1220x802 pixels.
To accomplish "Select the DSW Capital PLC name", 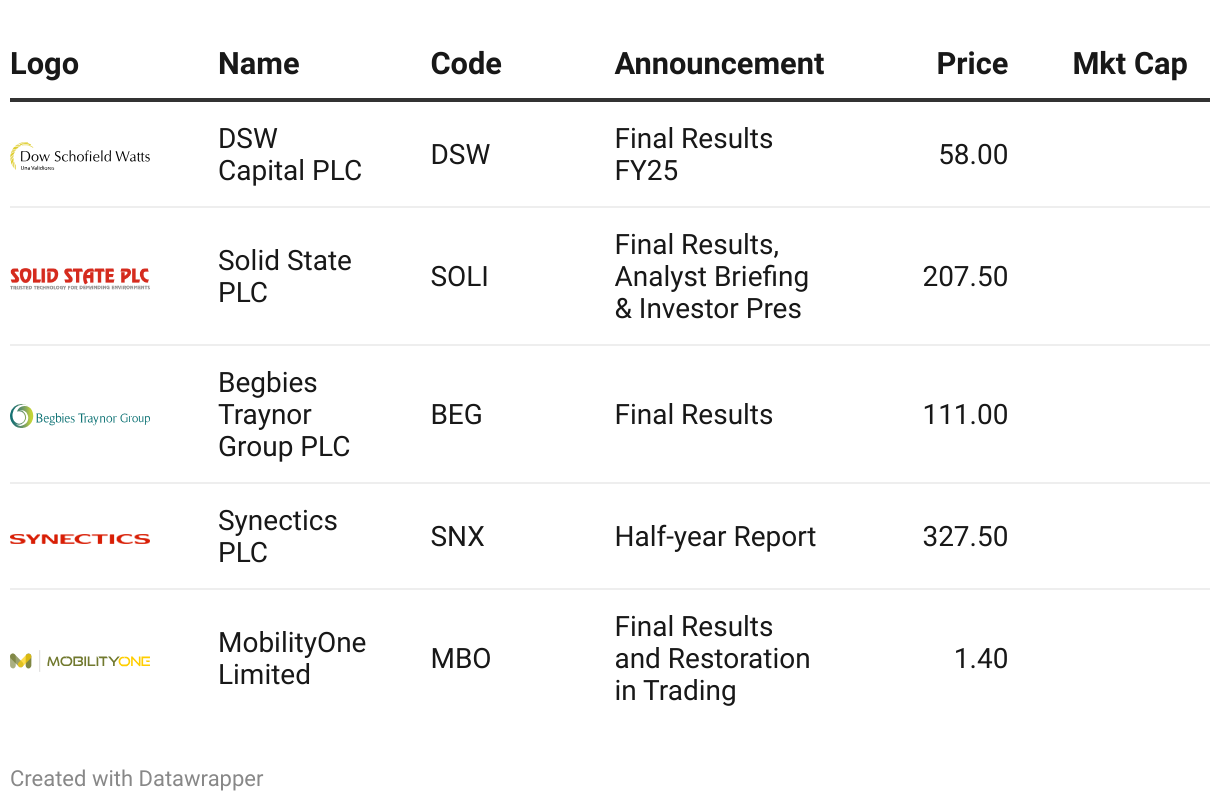I will 289,154.
